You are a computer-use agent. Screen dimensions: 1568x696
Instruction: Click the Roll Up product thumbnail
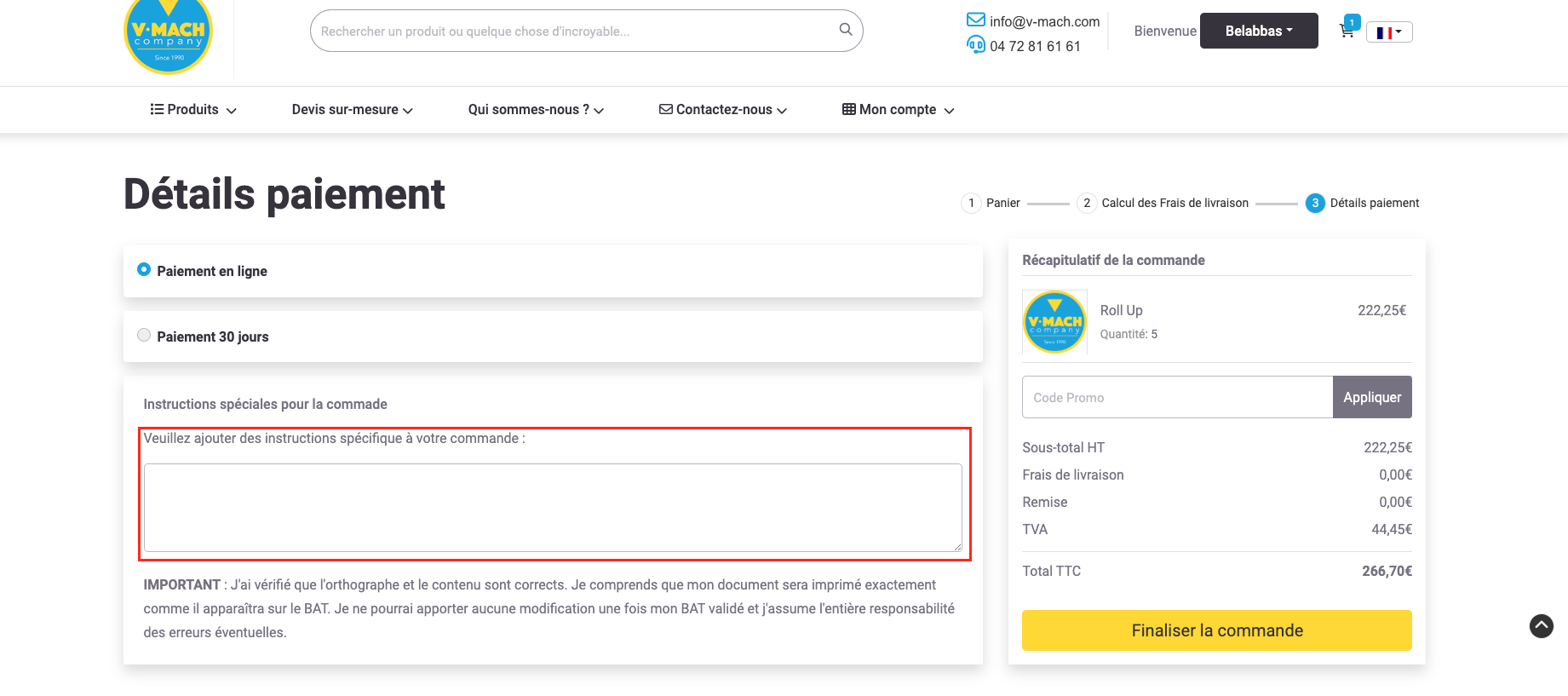pos(1054,322)
